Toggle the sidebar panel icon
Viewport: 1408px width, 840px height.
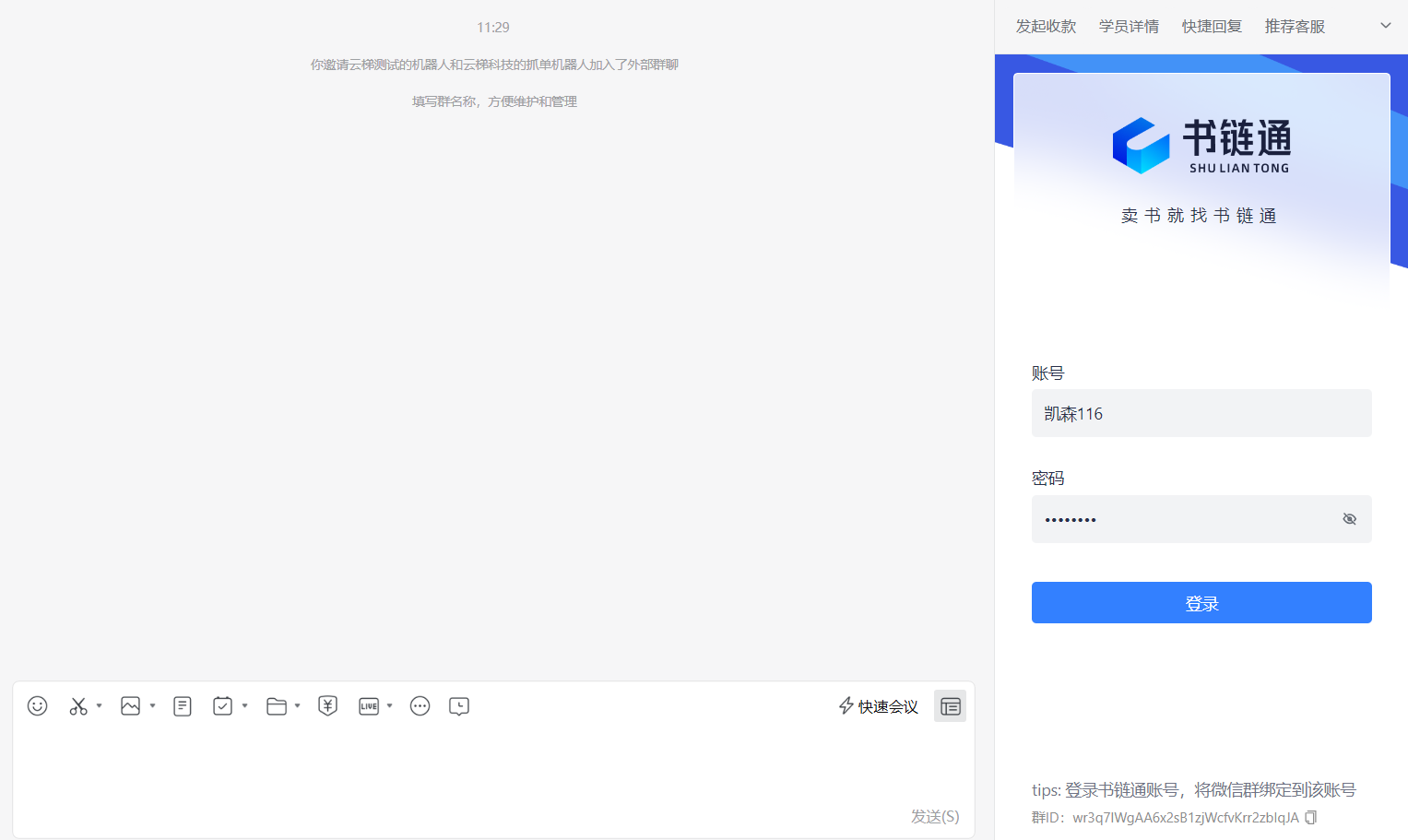950,706
